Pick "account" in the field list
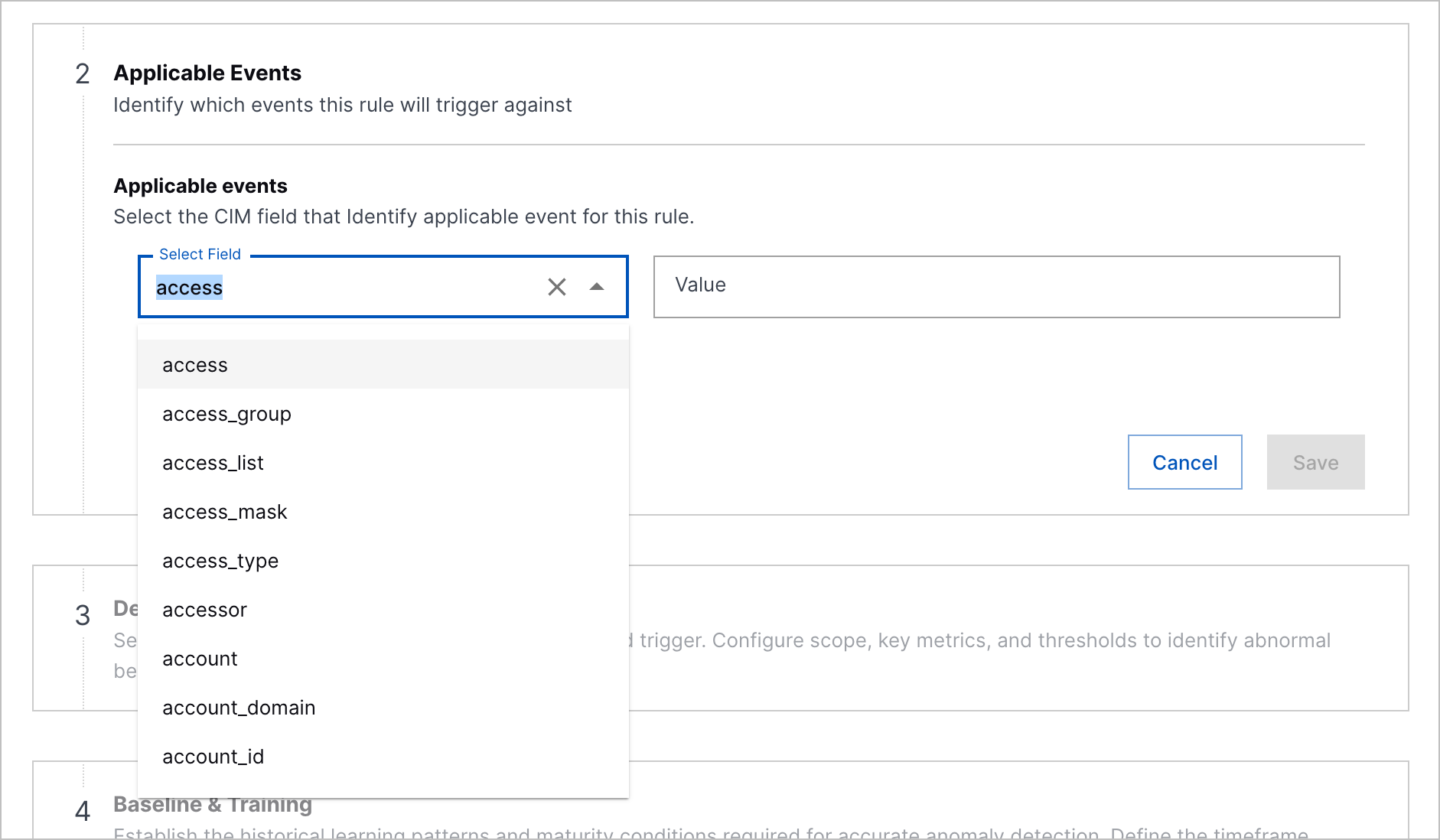This screenshot has height=840, width=1440. [x=200, y=659]
